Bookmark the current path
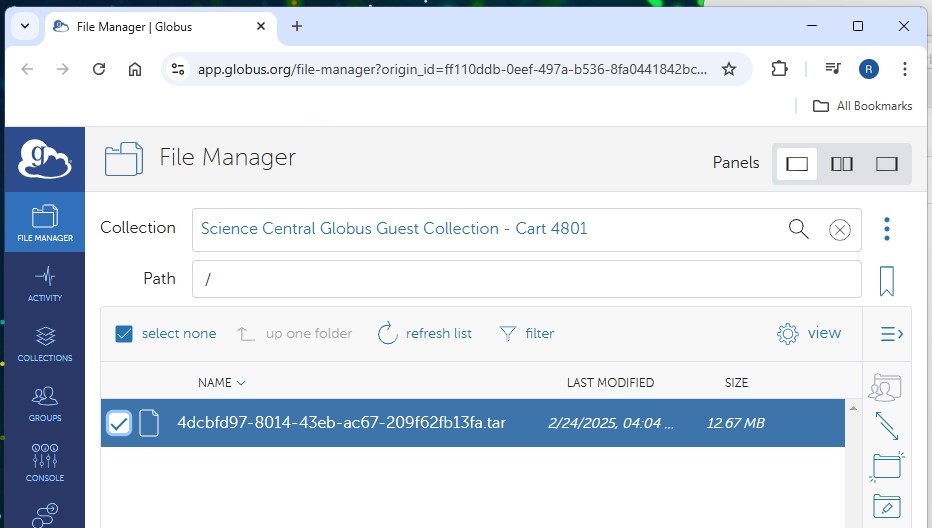932x528 pixels. pos(886,281)
